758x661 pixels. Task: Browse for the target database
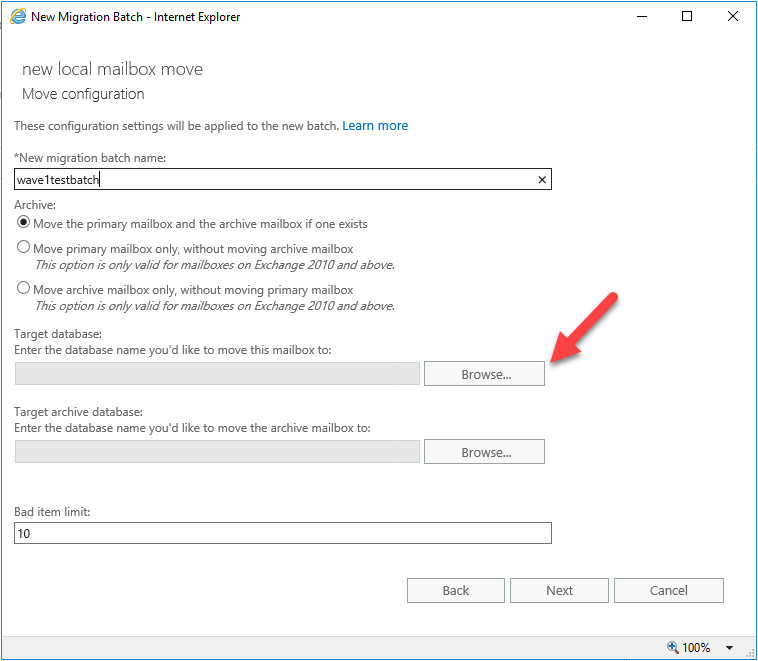click(484, 374)
